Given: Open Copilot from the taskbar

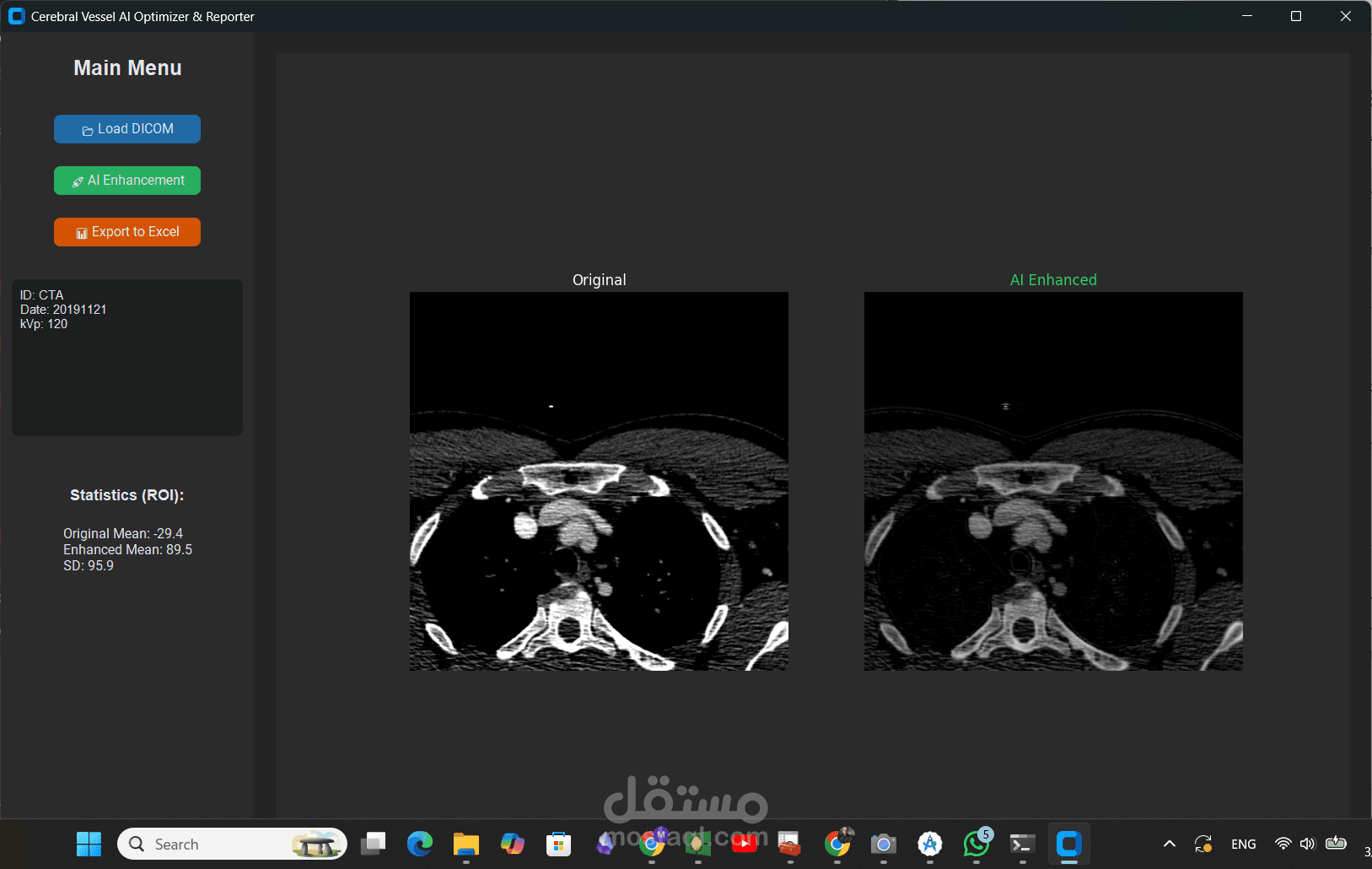Looking at the screenshot, I should click(512, 844).
